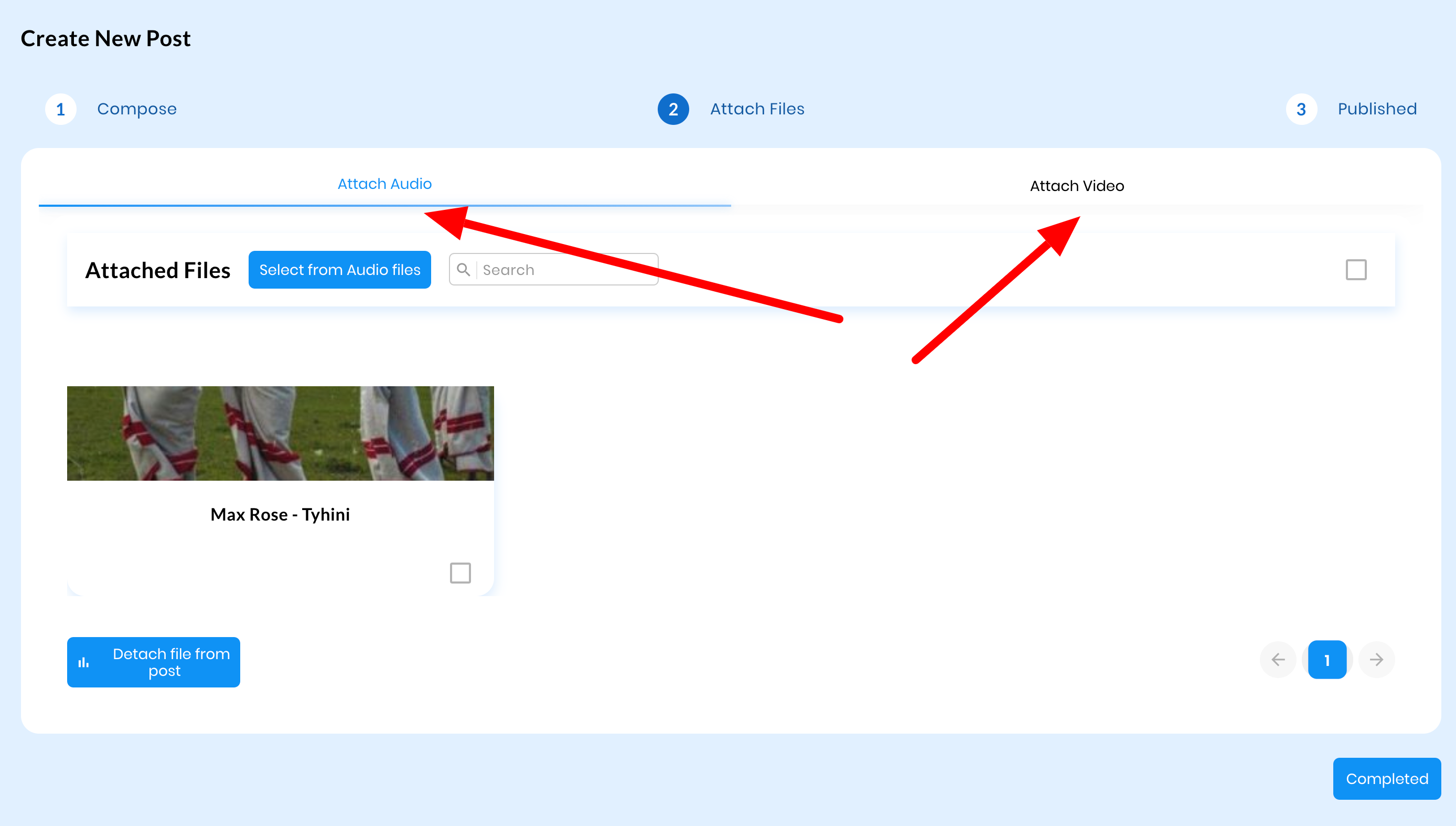Image resolution: width=1456 pixels, height=826 pixels.
Task: Click the Detach file from post button
Action: click(x=154, y=662)
